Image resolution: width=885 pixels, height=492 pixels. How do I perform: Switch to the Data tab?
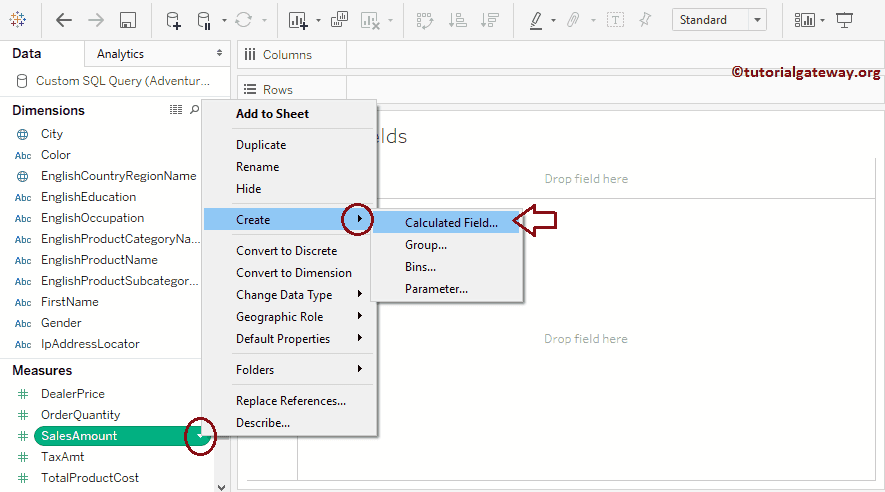click(x=26, y=54)
